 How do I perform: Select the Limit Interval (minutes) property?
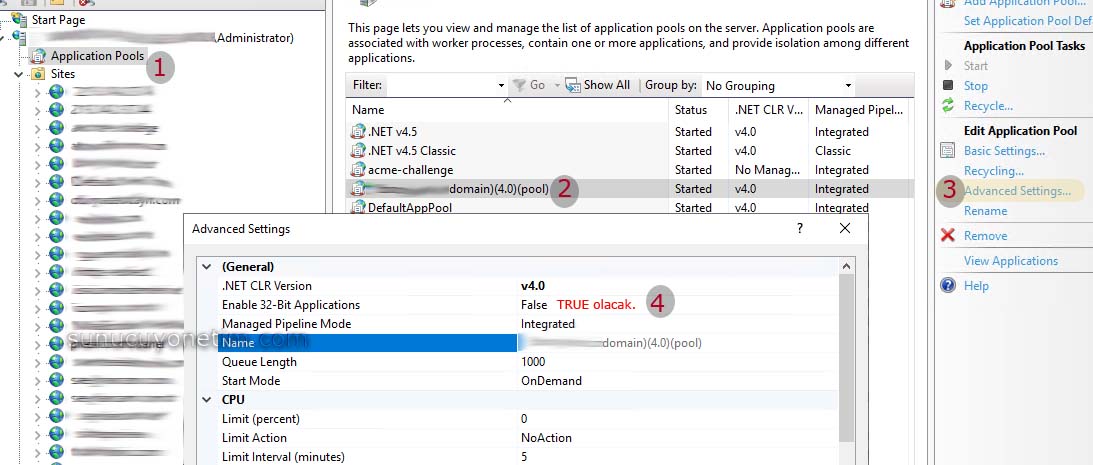tap(527, 457)
